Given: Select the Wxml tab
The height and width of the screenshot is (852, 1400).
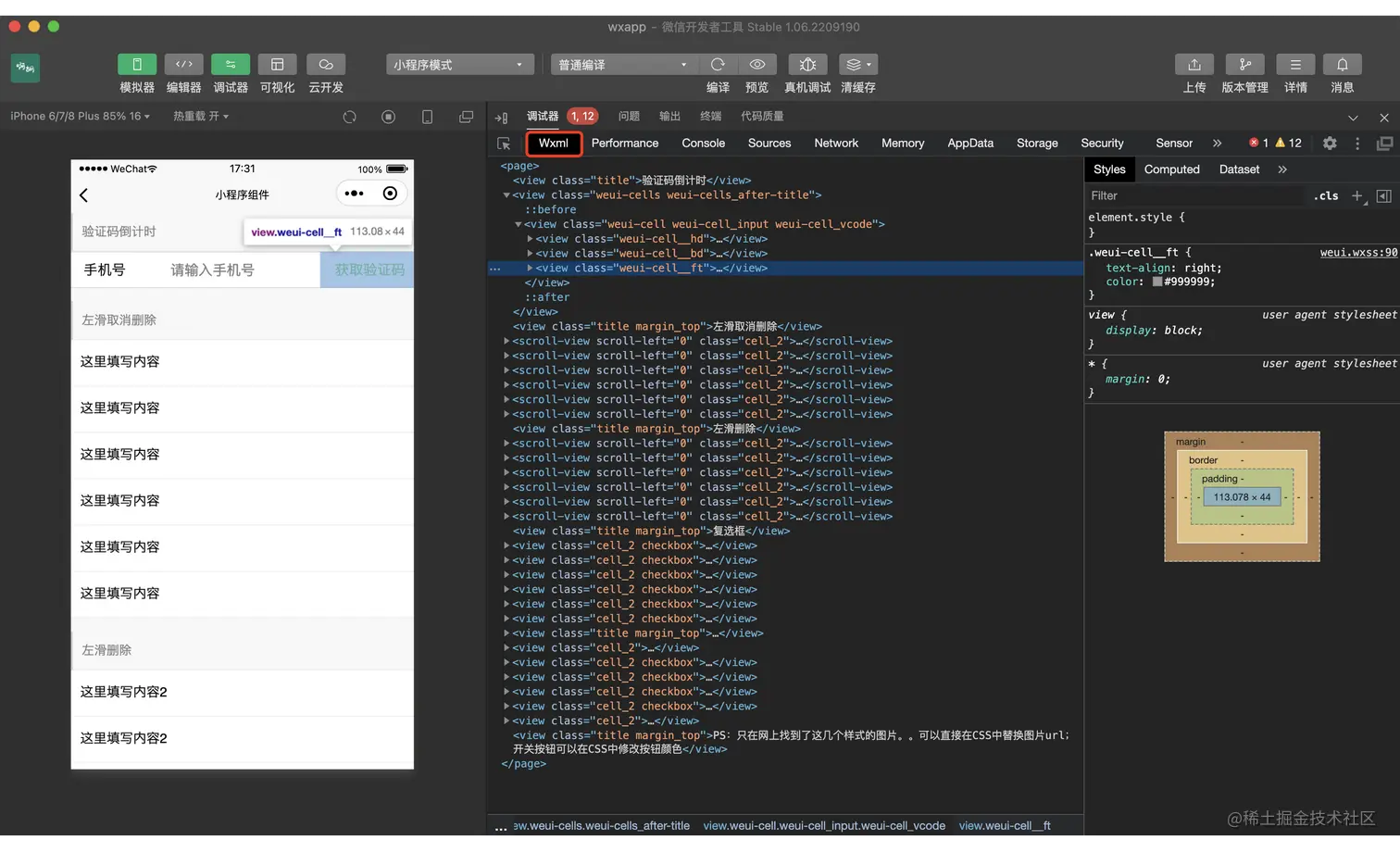Looking at the screenshot, I should 554,143.
